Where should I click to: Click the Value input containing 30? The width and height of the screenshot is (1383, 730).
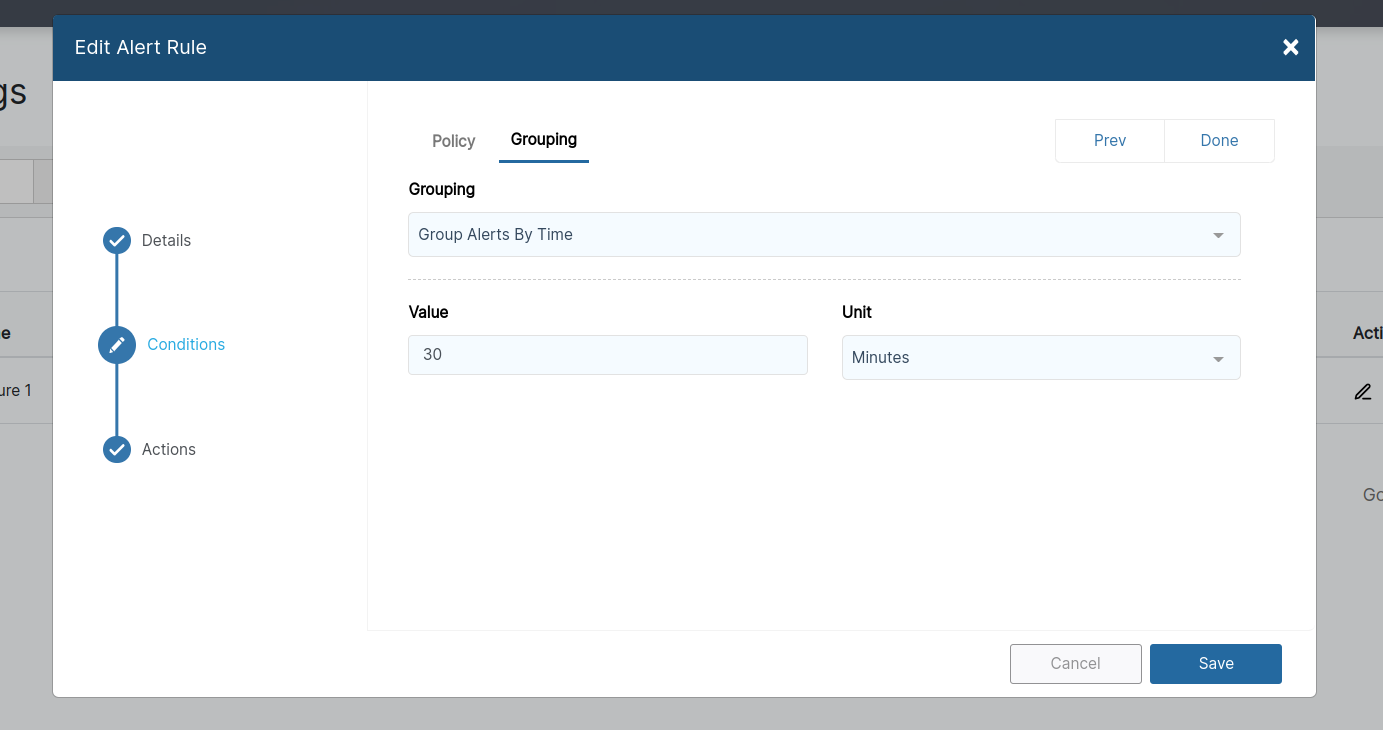(x=607, y=354)
